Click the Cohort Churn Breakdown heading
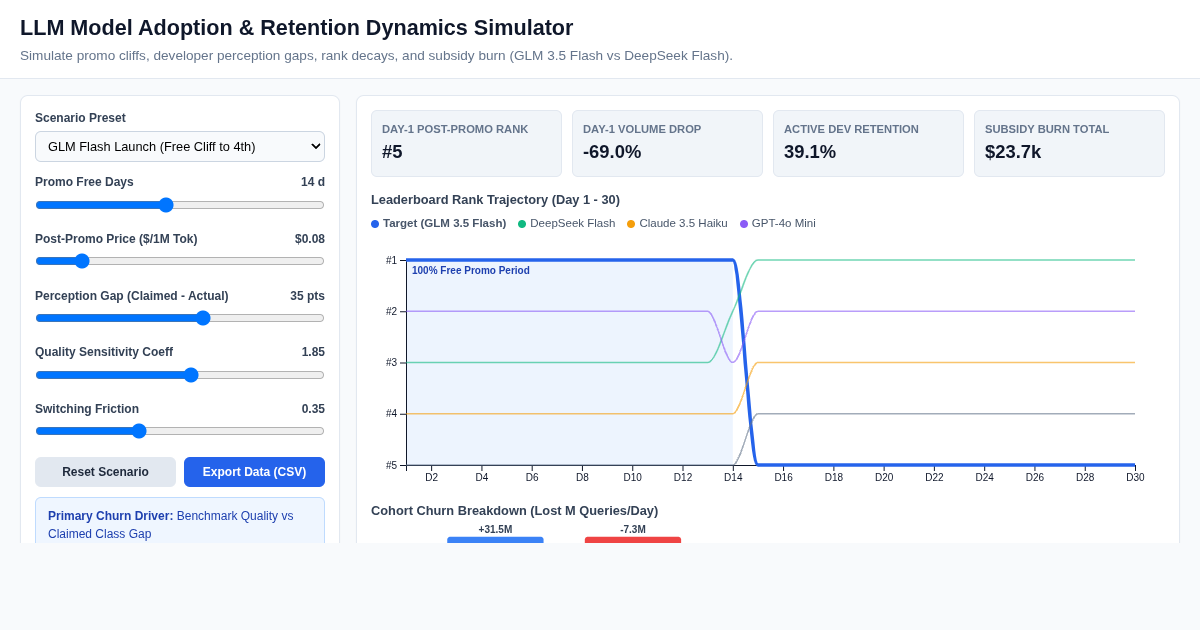The width and height of the screenshot is (1200, 630). (x=514, y=511)
